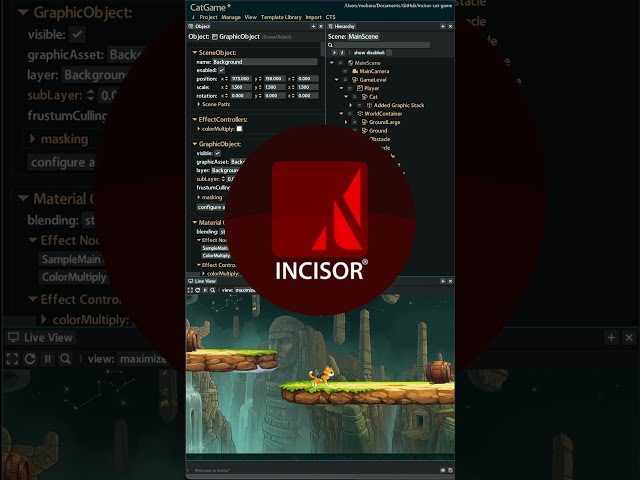Click the small icon left of Project menu
This screenshot has width=640, height=480.
click(x=193, y=17)
